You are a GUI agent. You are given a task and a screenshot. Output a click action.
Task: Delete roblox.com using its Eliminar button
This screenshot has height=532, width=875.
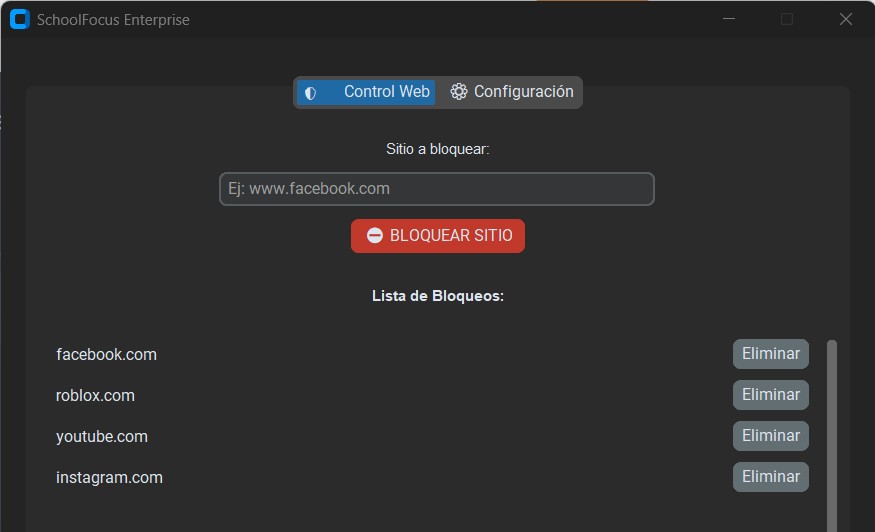771,395
